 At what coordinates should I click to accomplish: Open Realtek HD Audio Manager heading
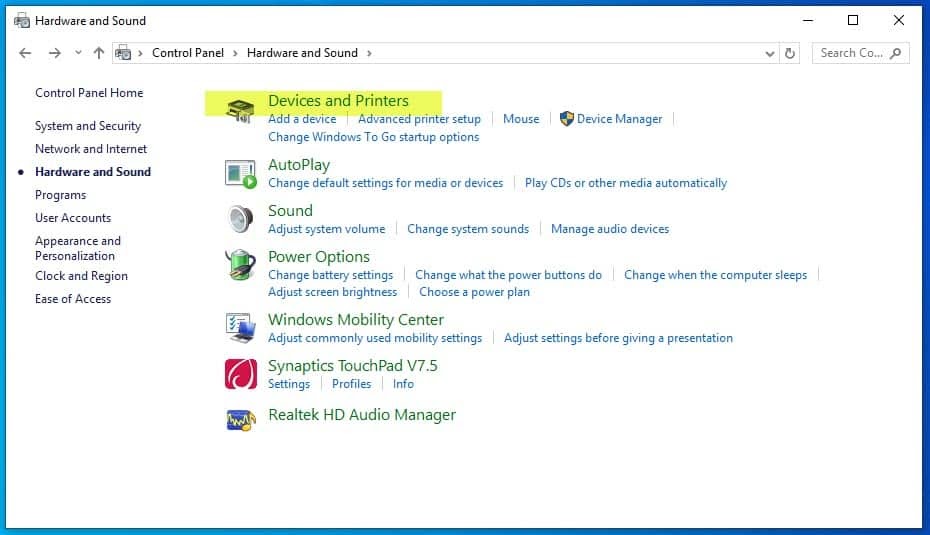(362, 415)
